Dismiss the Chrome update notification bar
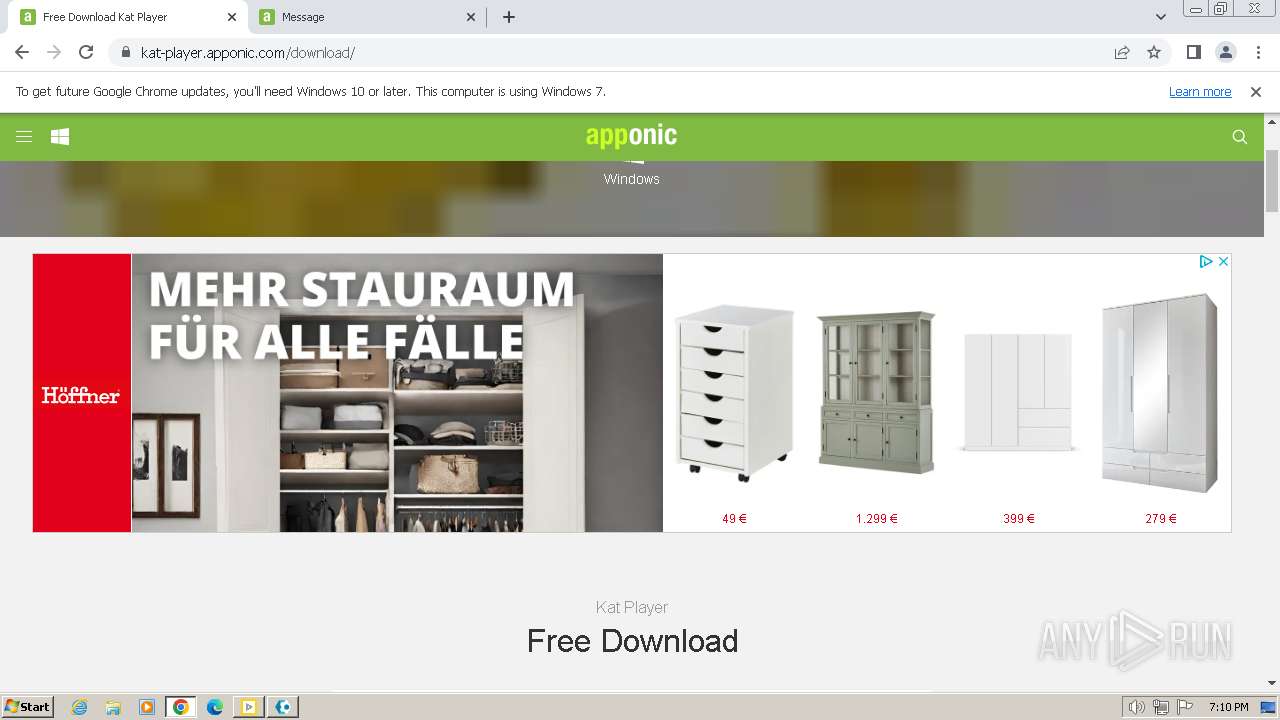1280x720 pixels. click(x=1256, y=92)
